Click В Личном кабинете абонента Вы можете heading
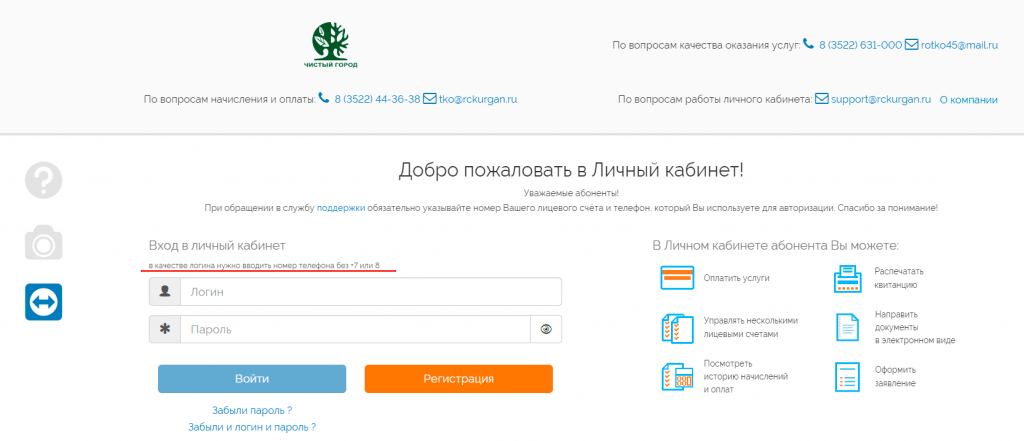The width and height of the screenshot is (1024, 441). tap(776, 246)
